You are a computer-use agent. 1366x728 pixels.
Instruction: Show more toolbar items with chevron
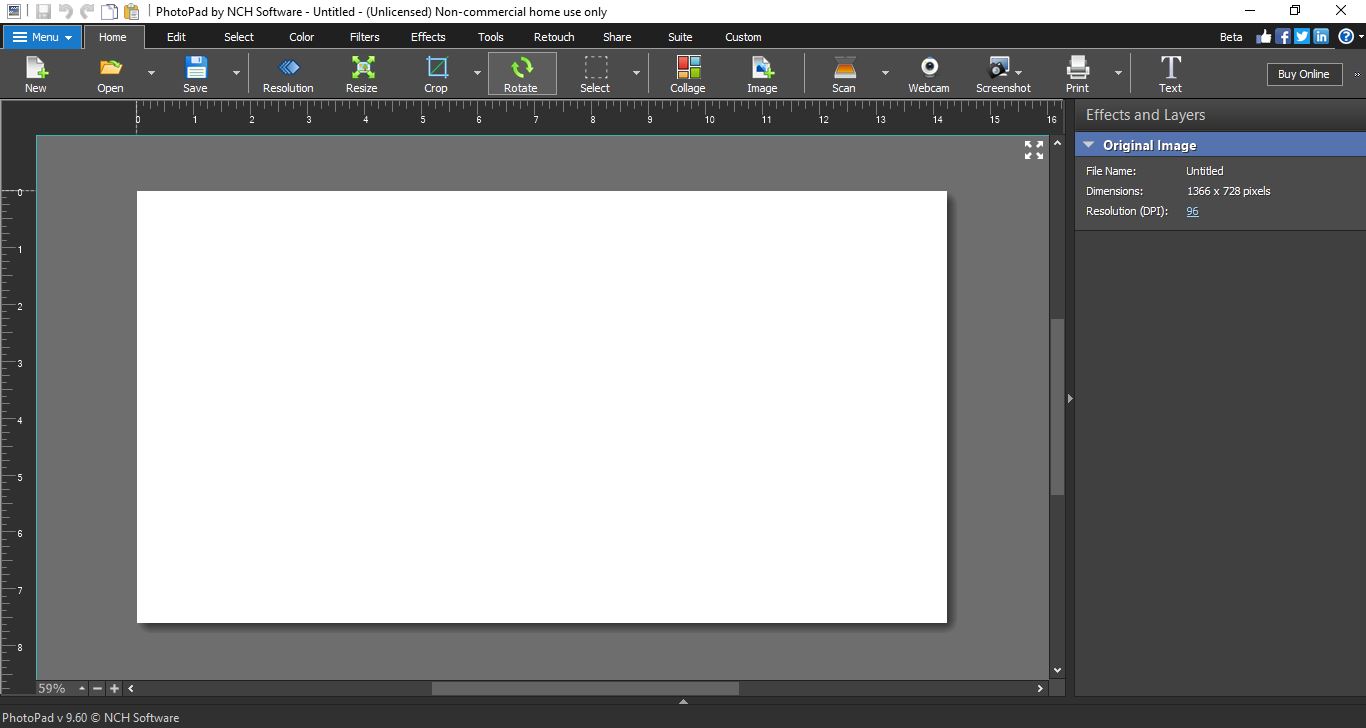pos(1358,74)
